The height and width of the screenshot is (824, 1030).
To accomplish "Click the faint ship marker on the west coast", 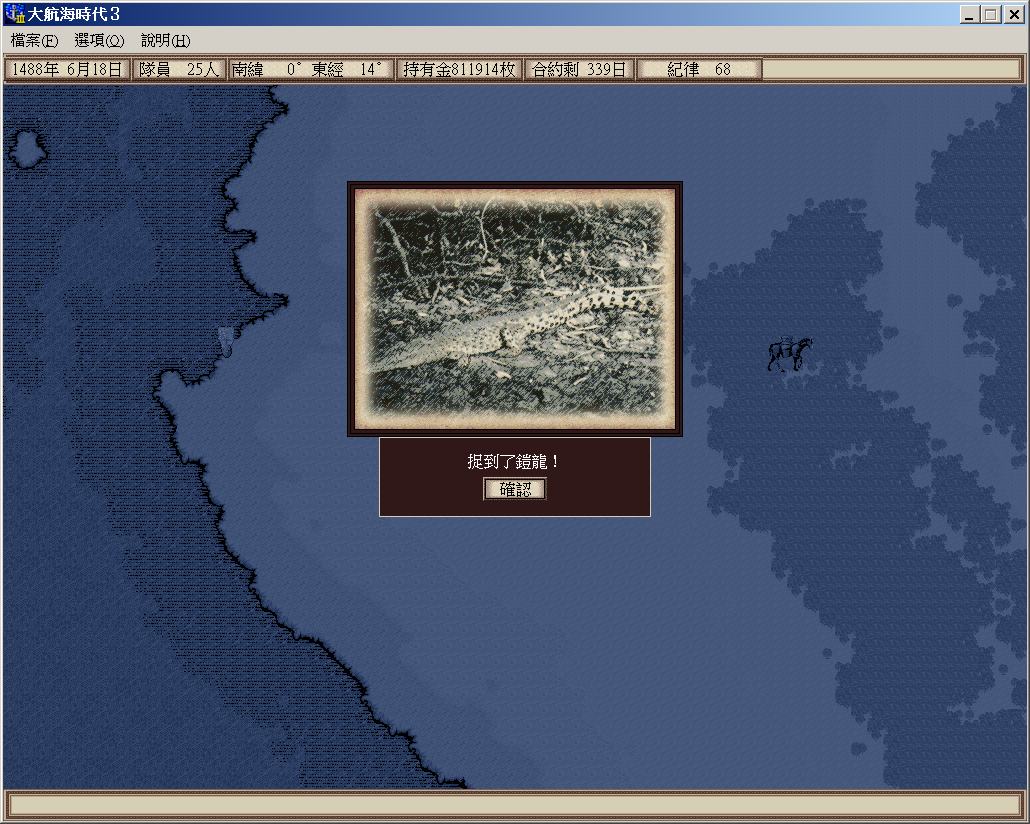I will coord(226,342).
